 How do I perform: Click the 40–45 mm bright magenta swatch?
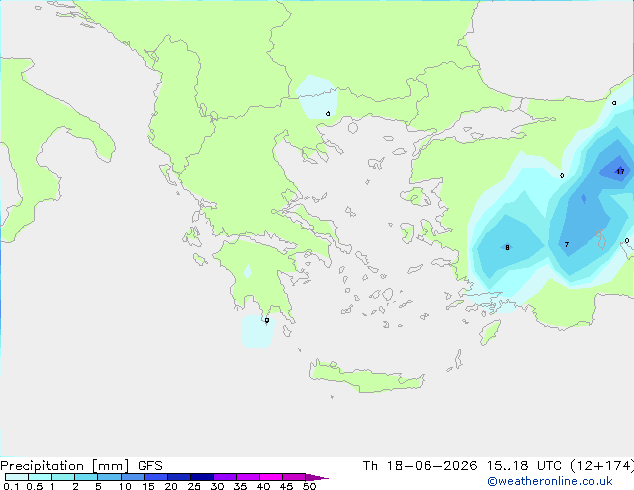point(271,477)
